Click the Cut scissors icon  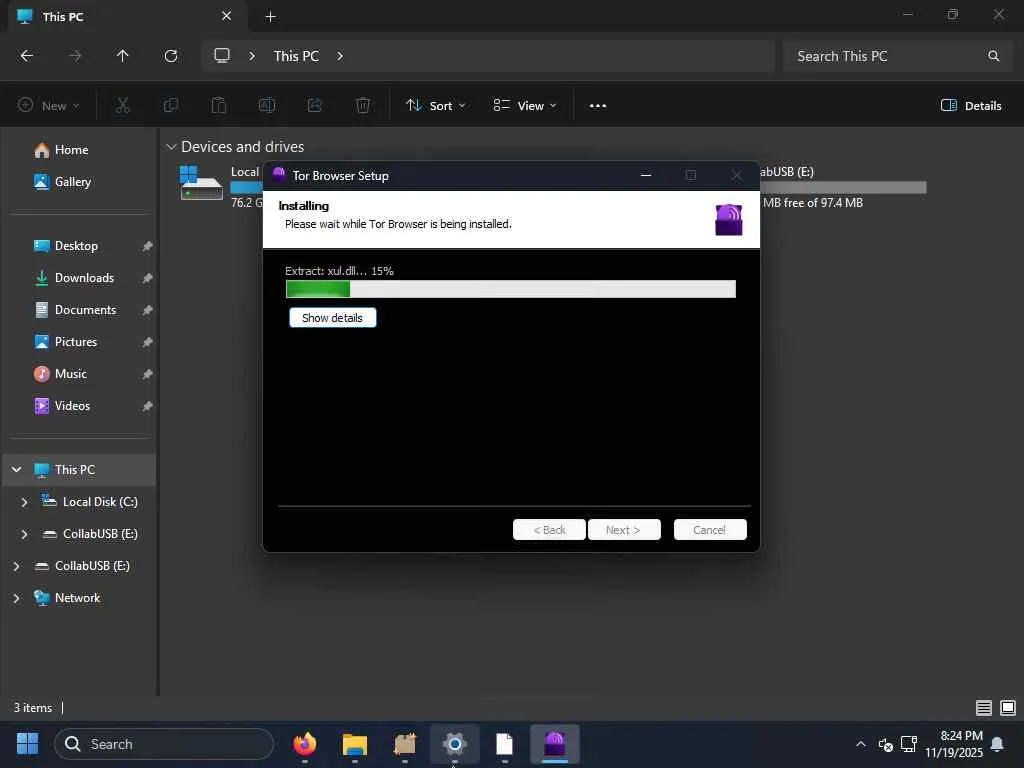pos(123,105)
